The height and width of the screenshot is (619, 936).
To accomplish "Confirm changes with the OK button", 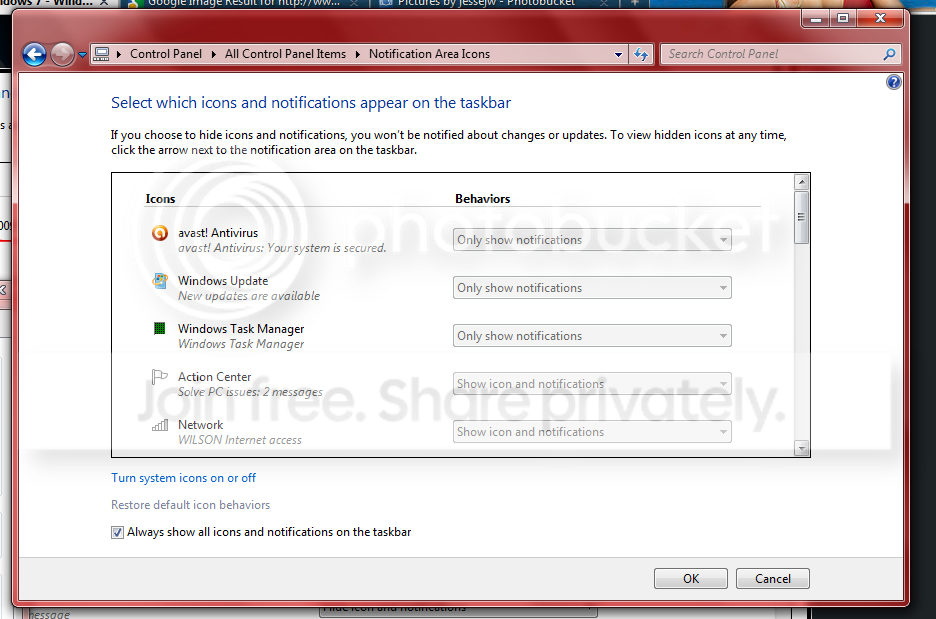I will (691, 578).
